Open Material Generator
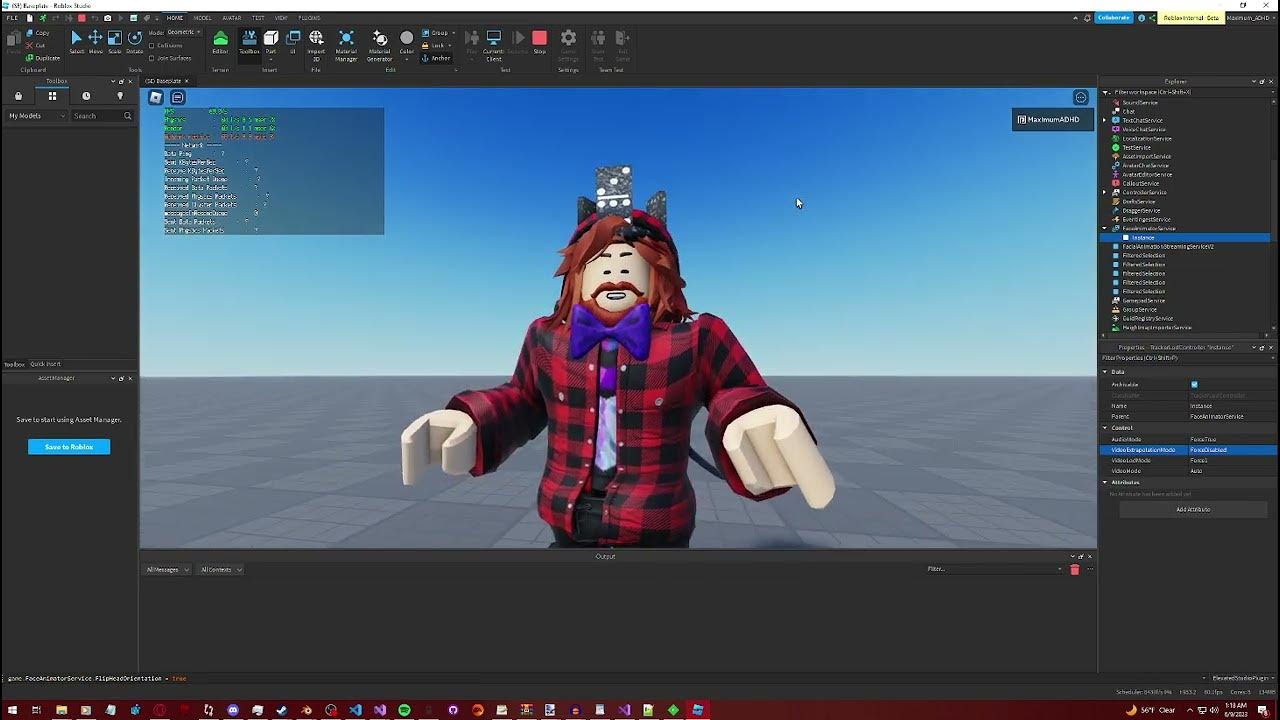Viewport: 1280px width, 720px height. [x=380, y=45]
